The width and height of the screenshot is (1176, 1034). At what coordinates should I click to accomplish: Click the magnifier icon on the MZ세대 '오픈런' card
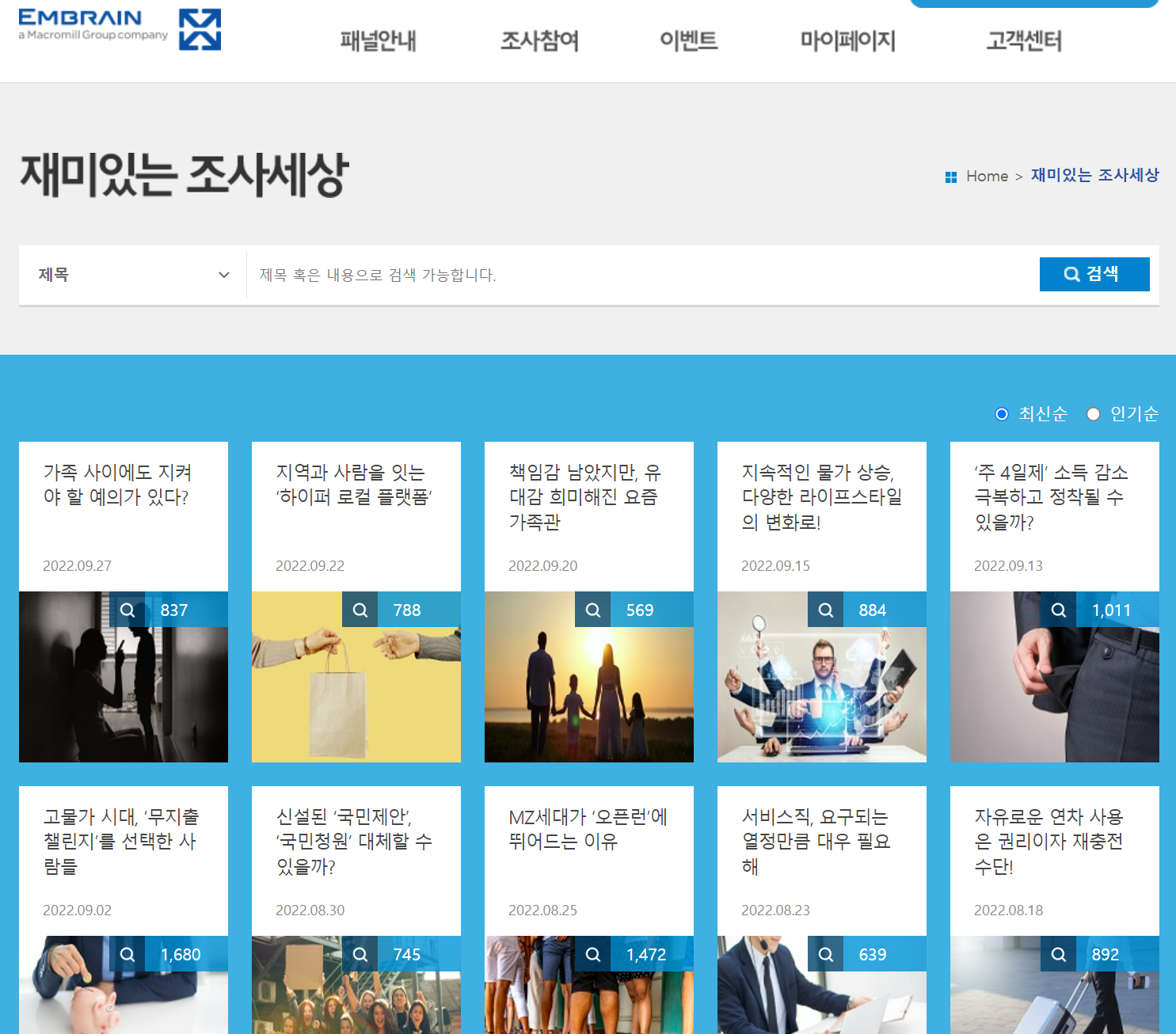pyautogui.click(x=593, y=954)
